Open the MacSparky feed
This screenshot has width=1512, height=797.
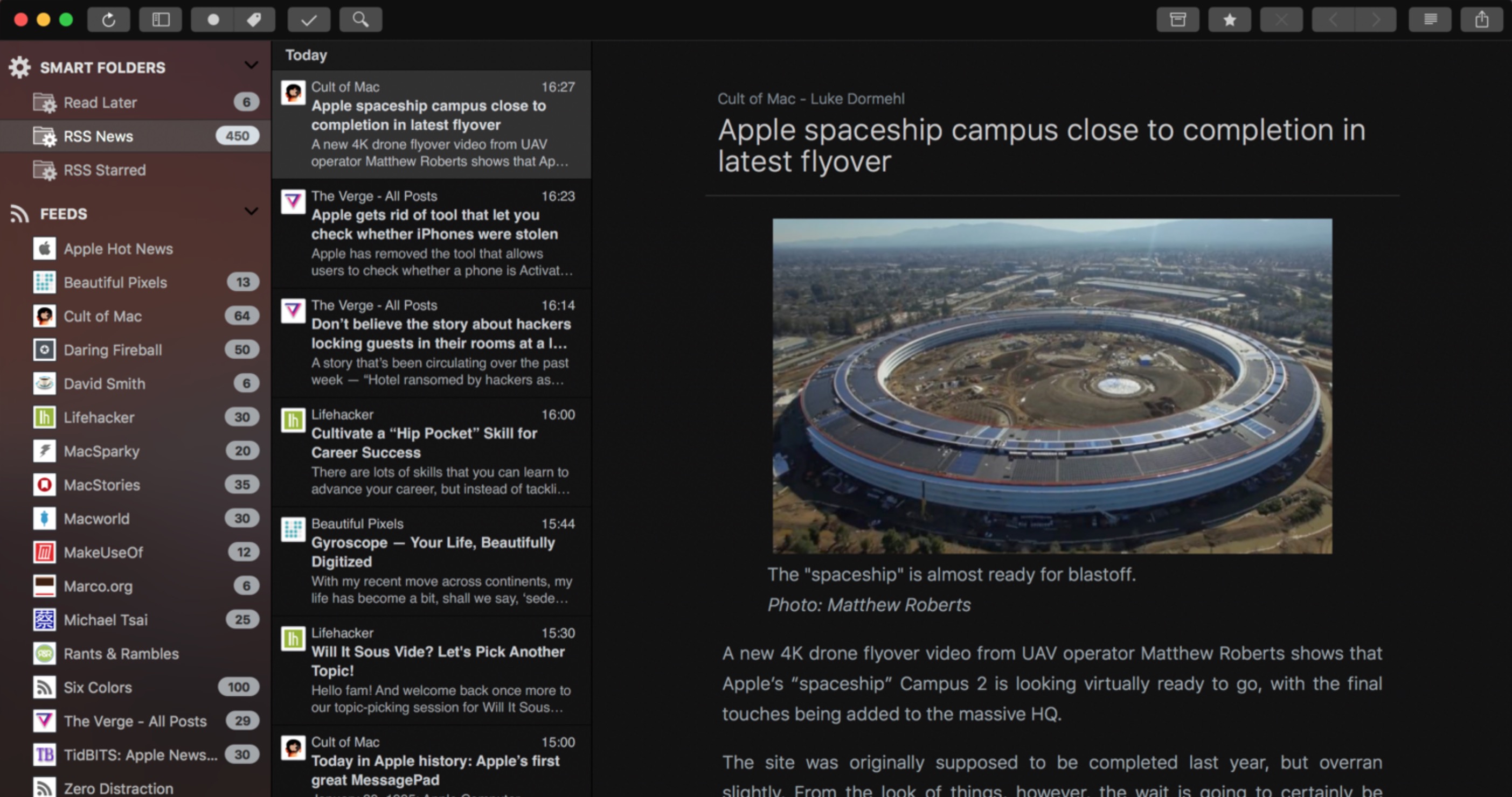[x=135, y=451]
